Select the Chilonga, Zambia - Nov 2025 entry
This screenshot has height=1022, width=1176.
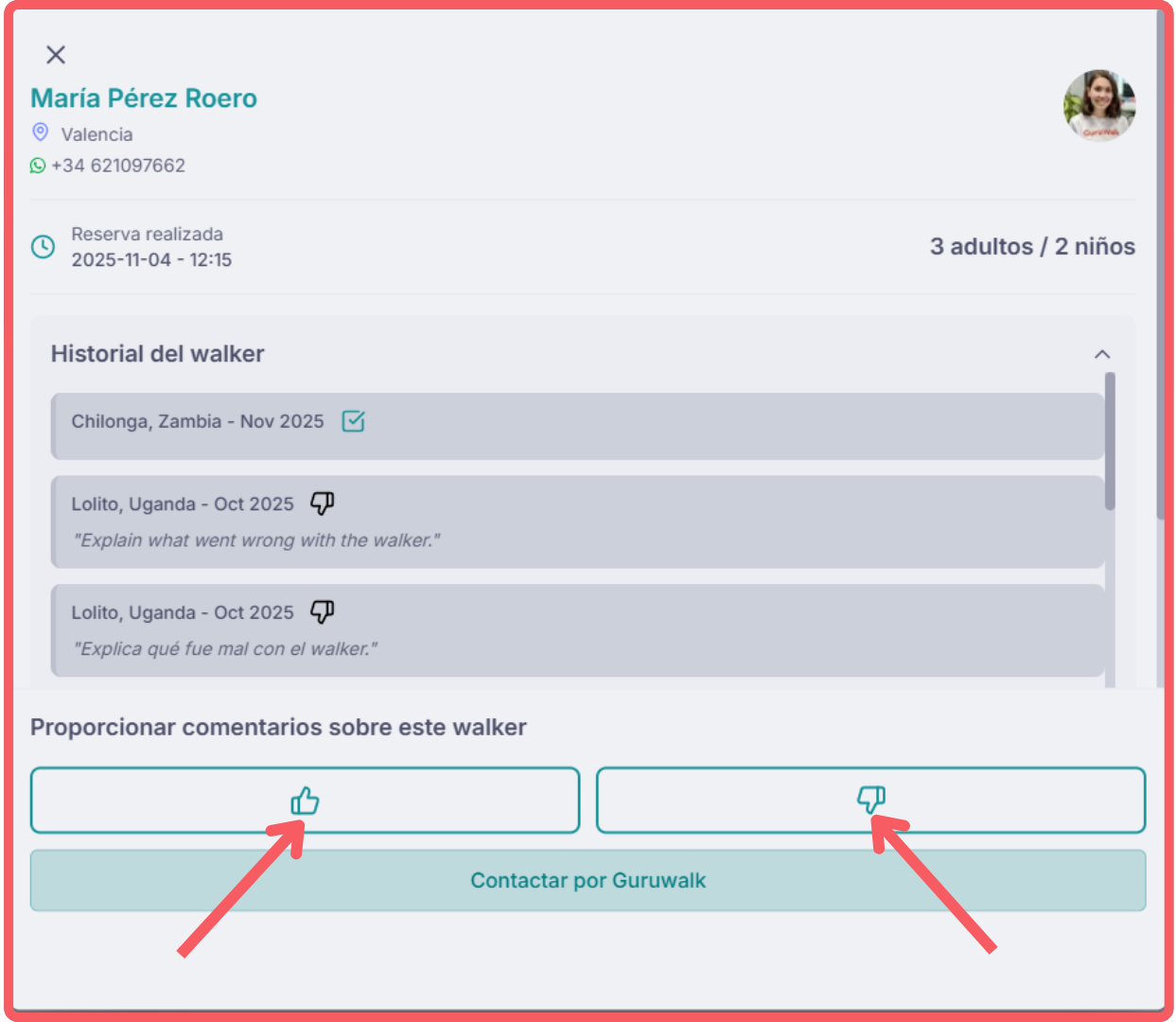point(577,427)
